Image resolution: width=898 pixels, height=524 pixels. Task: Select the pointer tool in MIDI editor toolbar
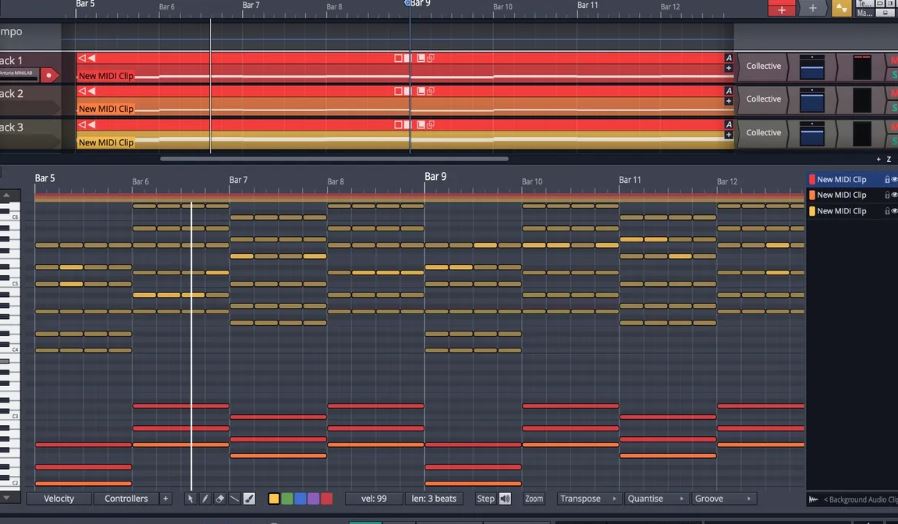(190, 499)
